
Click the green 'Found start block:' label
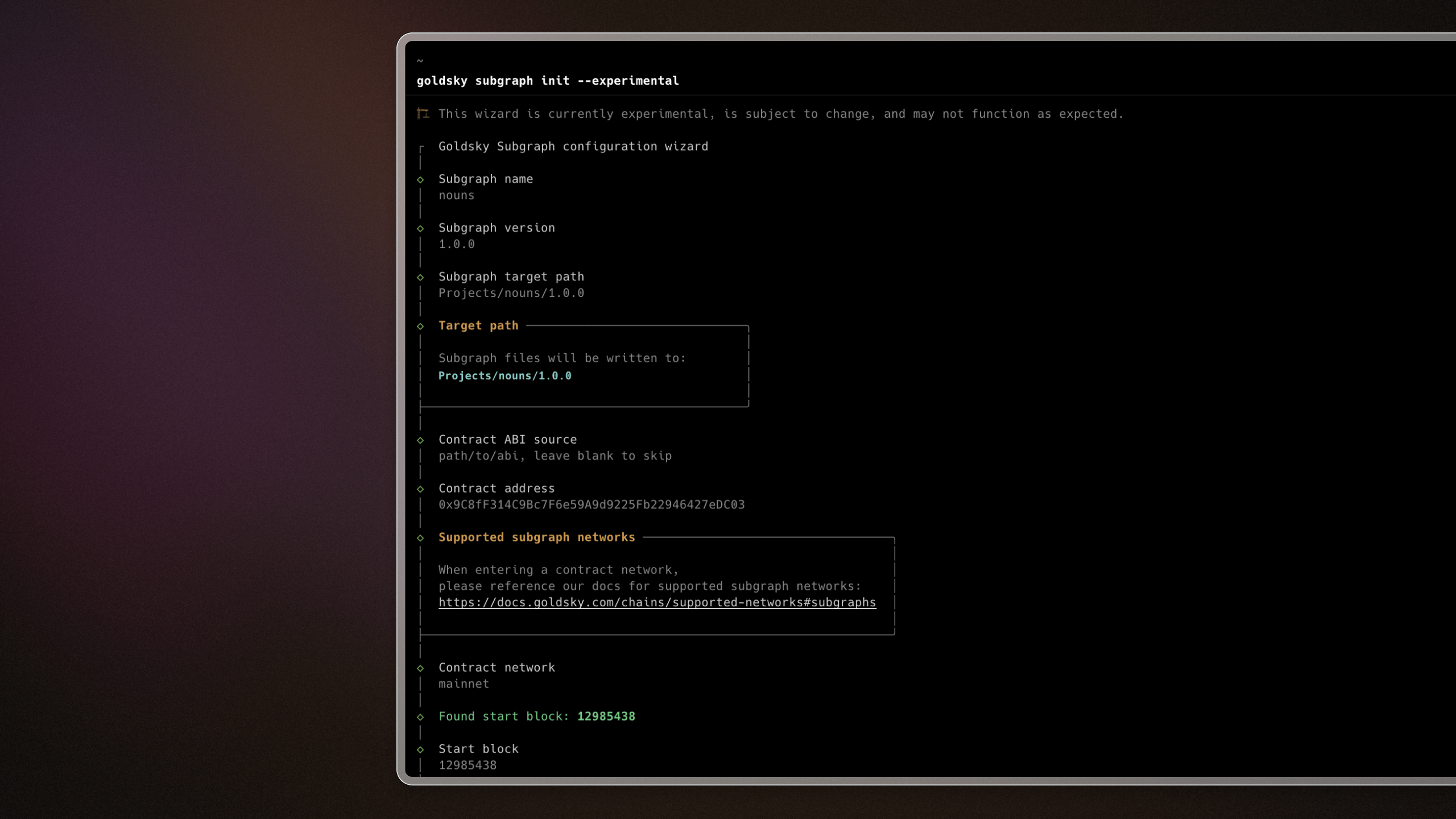tap(504, 717)
